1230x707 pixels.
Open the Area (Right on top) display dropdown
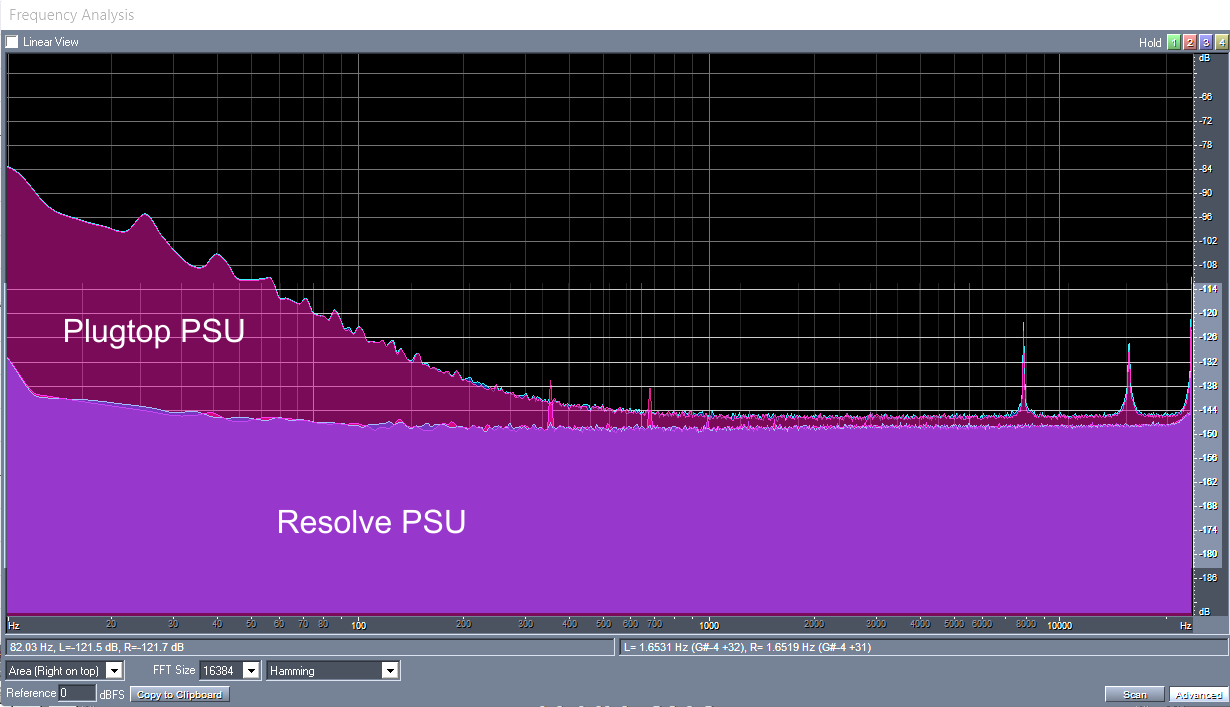coord(64,670)
